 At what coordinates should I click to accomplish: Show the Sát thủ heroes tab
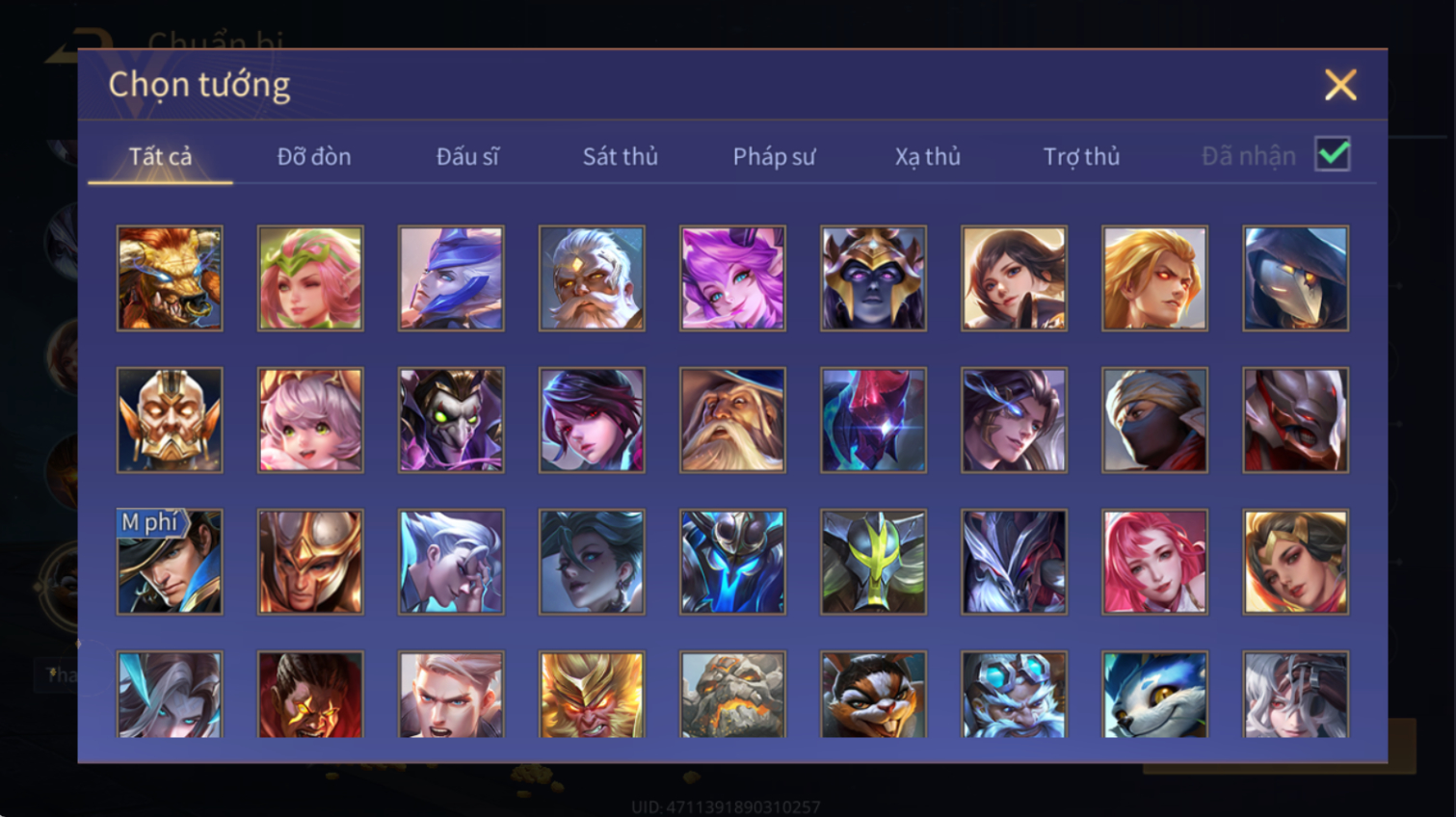point(621,156)
